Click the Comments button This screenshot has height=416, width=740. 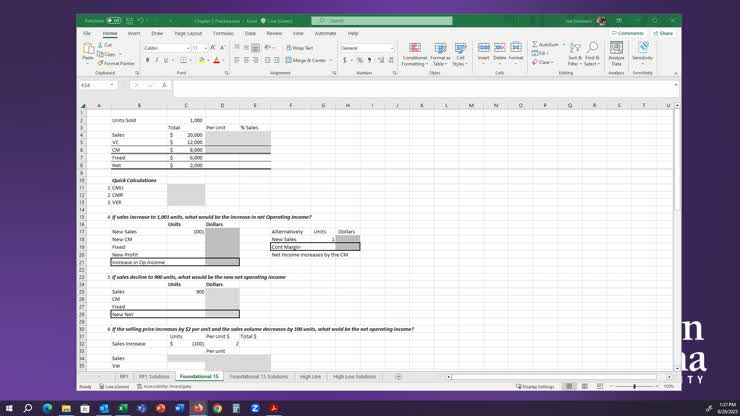point(629,33)
